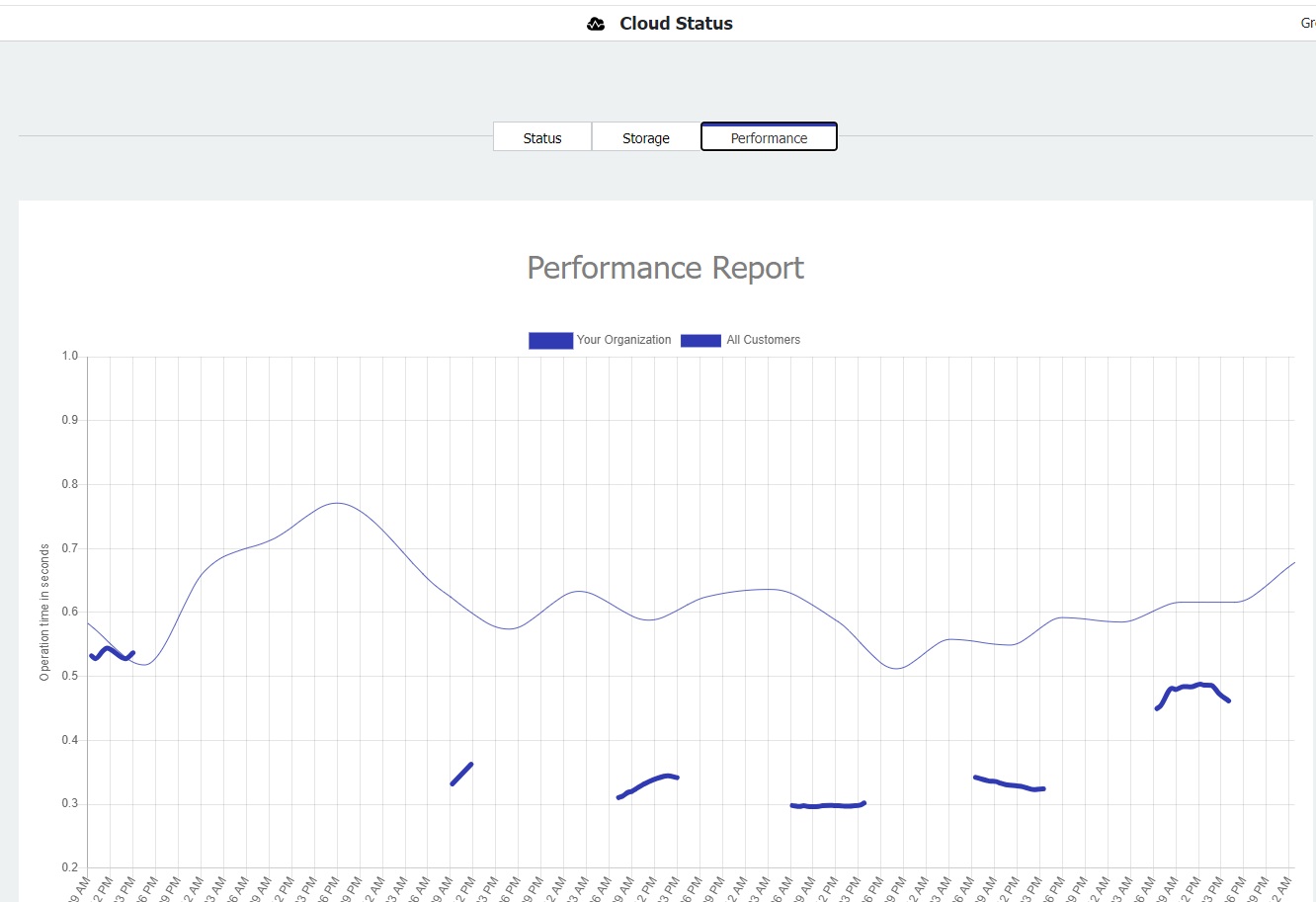Click the Performance Report heading
Viewport: 1316px width, 902px height.
[665, 268]
